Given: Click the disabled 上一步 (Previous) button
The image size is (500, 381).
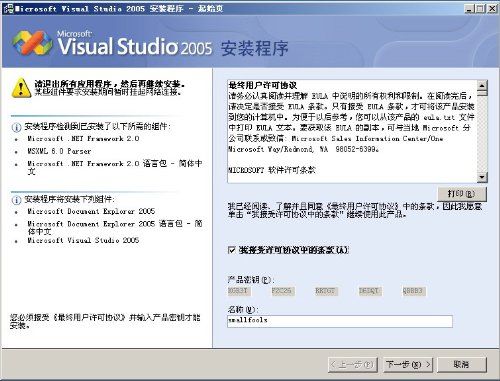Looking at the screenshot, I should click(353, 365).
